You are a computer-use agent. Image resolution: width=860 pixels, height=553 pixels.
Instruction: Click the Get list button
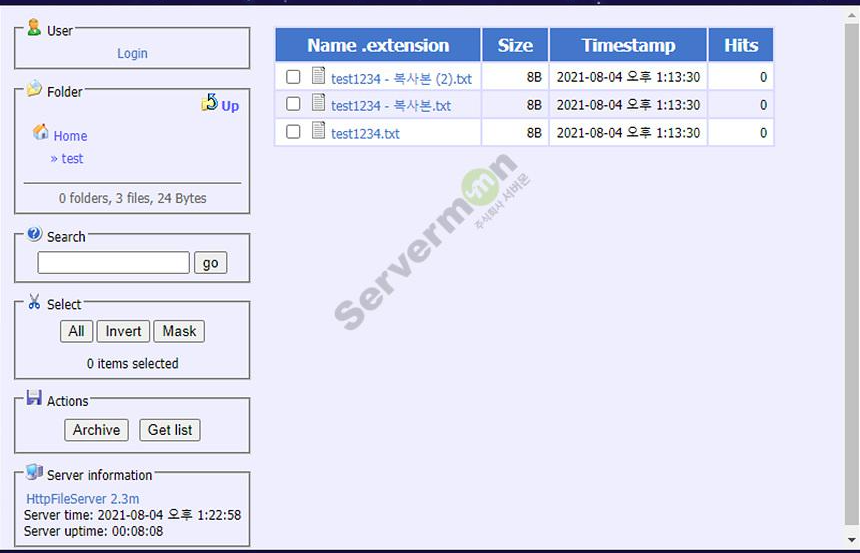[170, 430]
